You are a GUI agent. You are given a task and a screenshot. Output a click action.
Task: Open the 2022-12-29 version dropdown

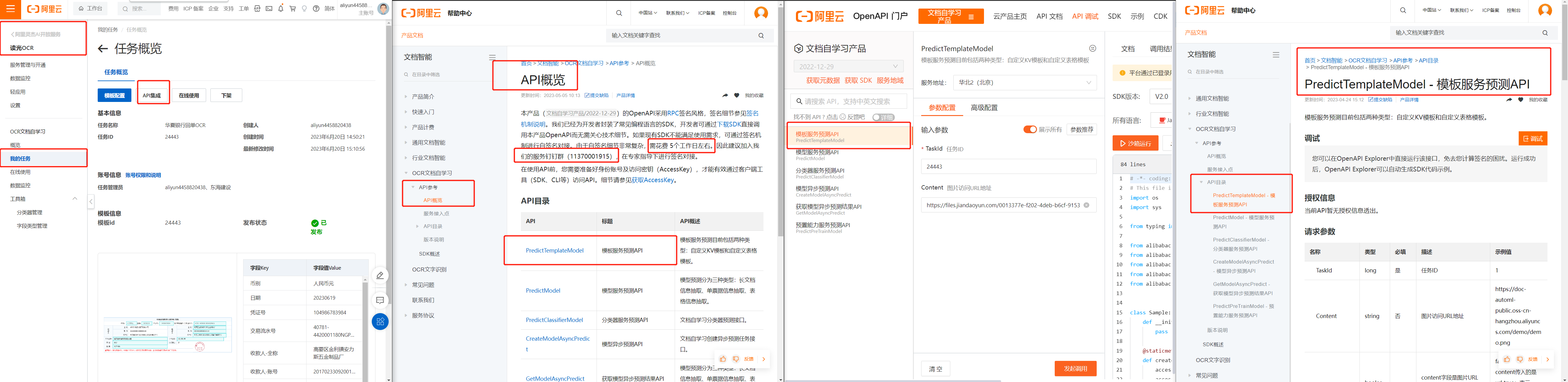pos(849,66)
